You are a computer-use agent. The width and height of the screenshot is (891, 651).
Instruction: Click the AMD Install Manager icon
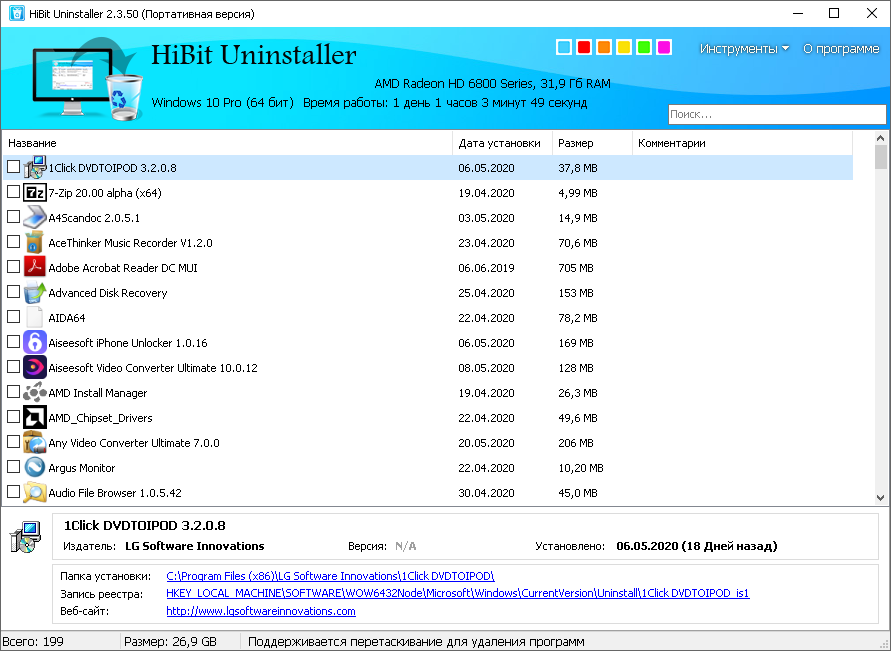pos(35,392)
